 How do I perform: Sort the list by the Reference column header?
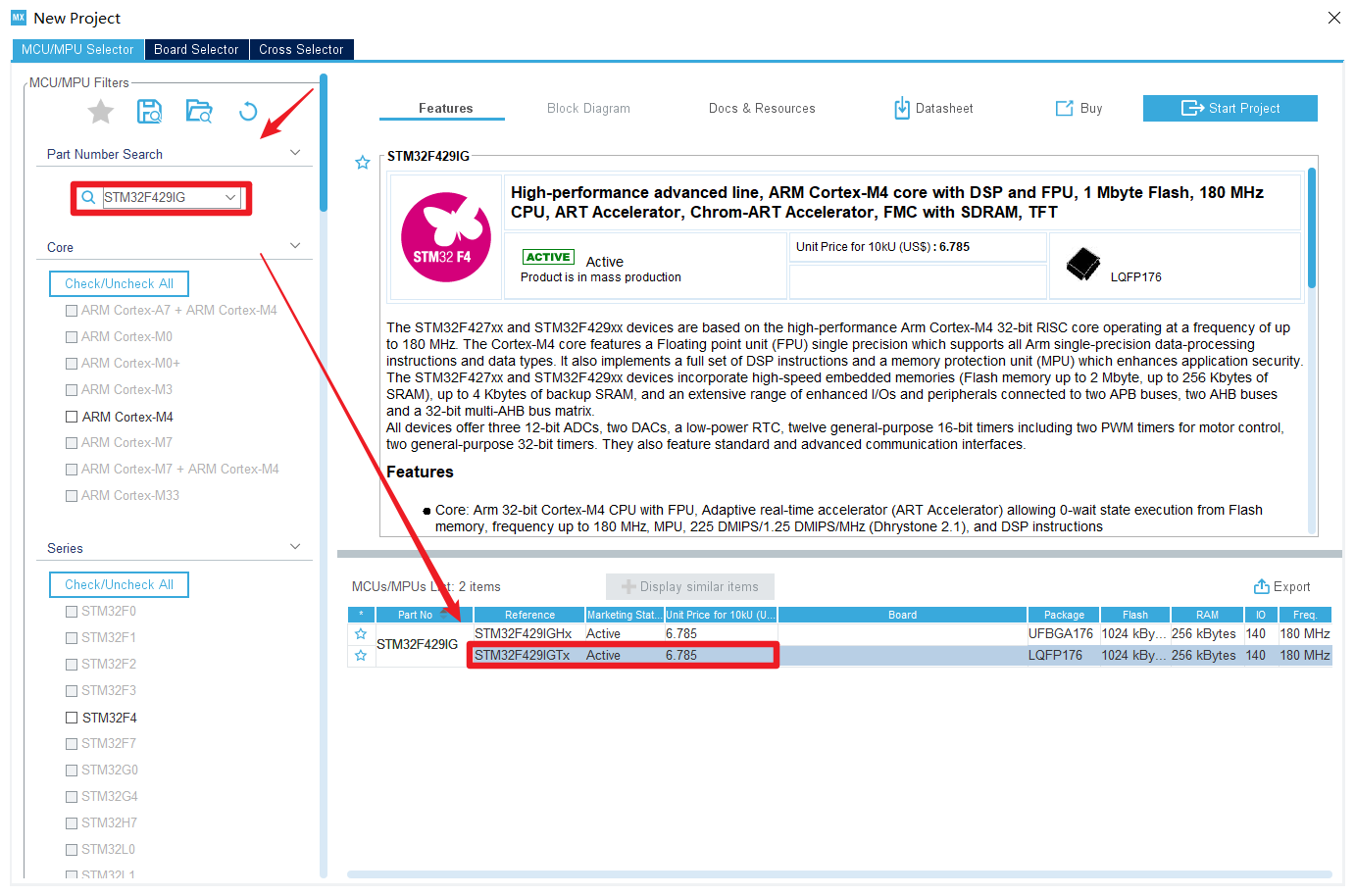tap(529, 615)
